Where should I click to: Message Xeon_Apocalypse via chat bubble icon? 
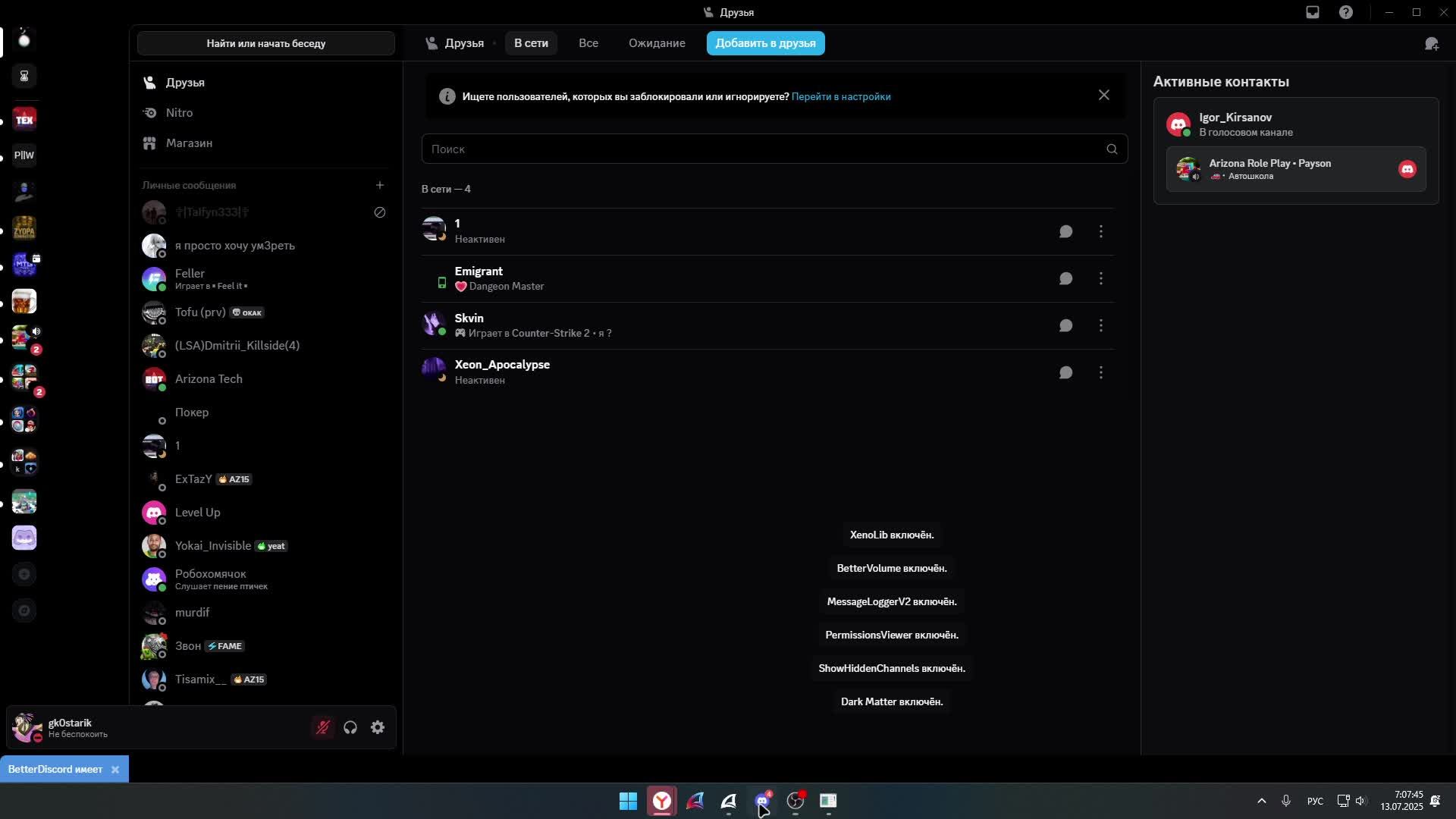[x=1065, y=372]
